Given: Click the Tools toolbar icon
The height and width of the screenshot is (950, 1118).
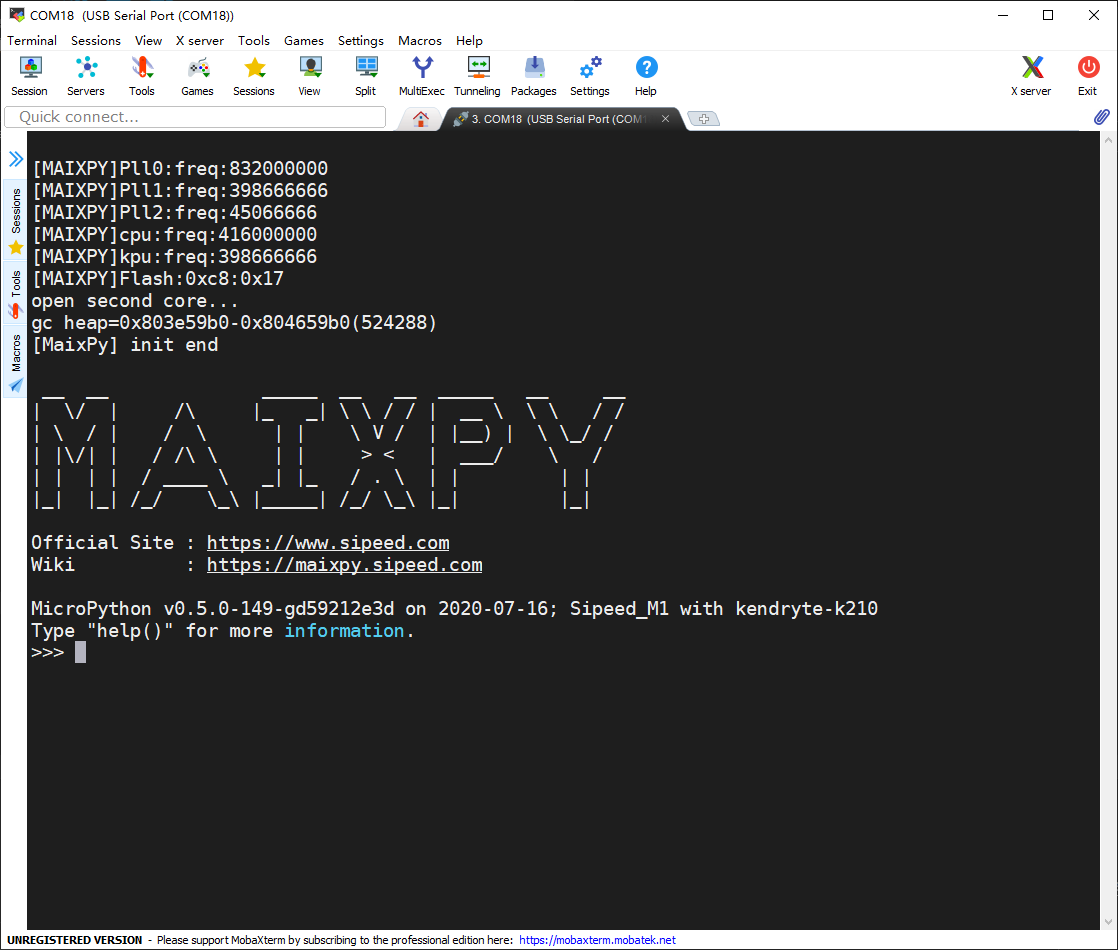Looking at the screenshot, I should coord(141,76).
